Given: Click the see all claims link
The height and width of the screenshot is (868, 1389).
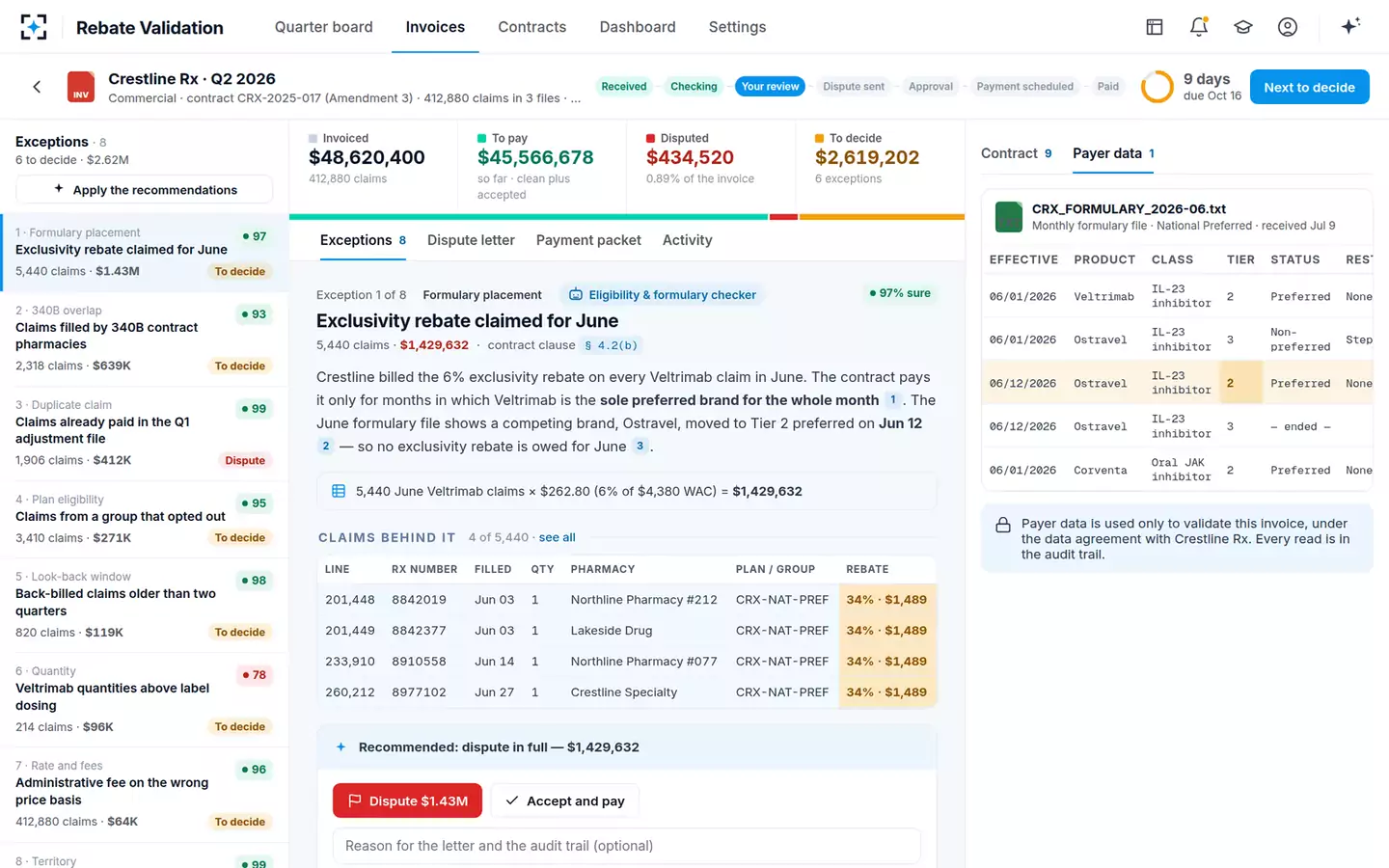Looking at the screenshot, I should pyautogui.click(x=558, y=537).
